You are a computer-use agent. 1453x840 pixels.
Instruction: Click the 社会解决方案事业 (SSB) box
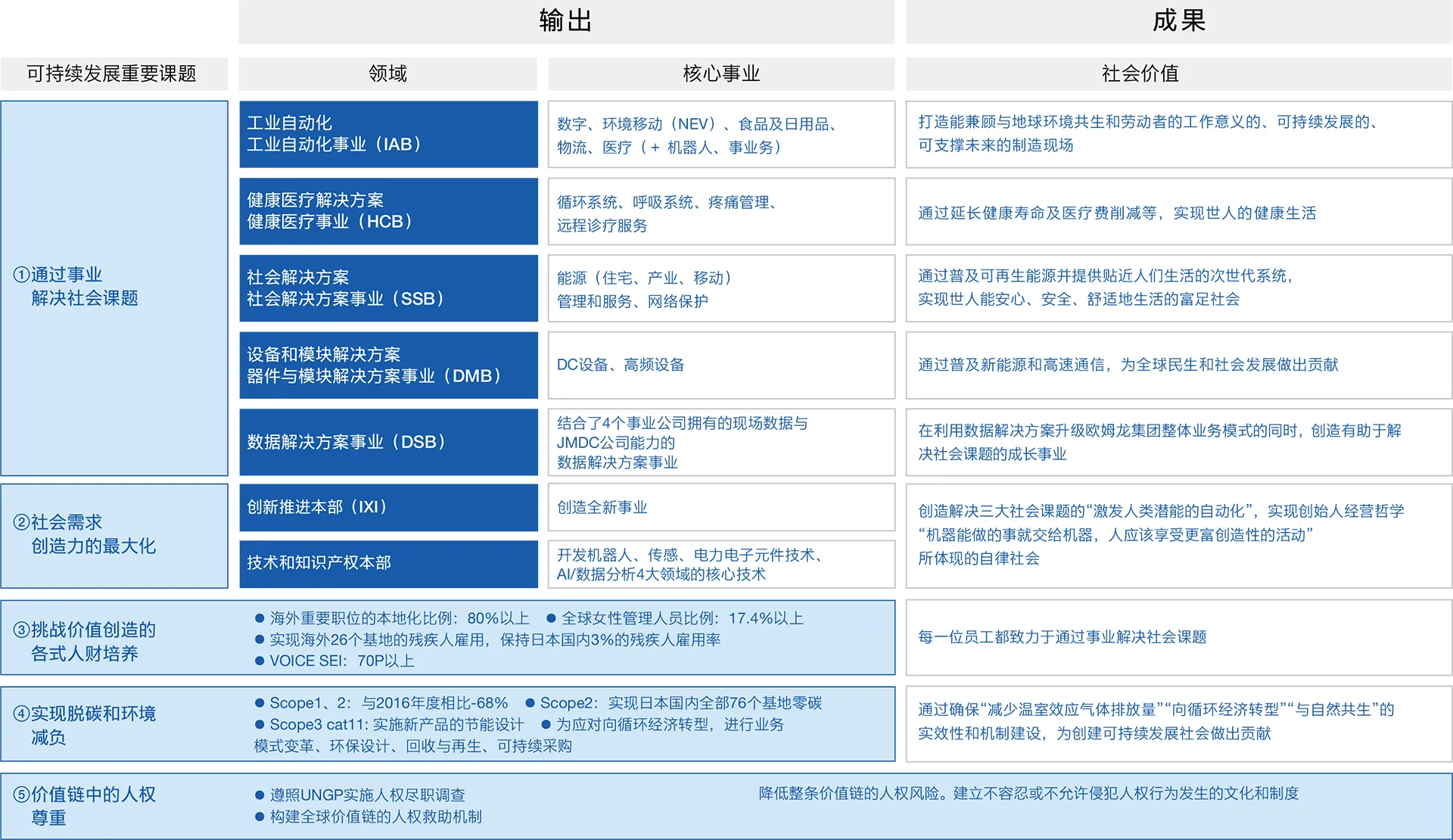[388, 288]
